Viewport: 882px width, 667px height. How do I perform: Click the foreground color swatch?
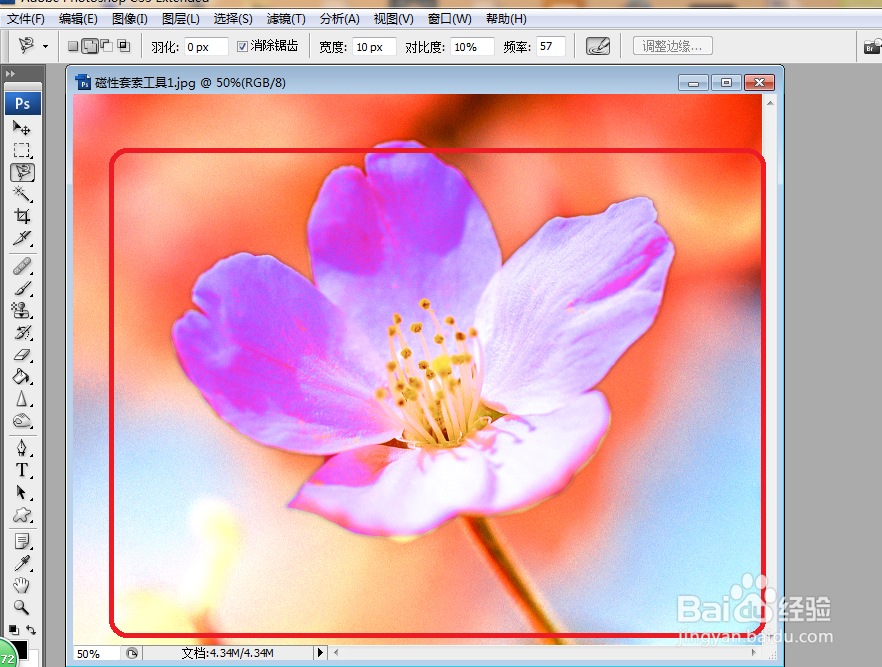tap(20, 649)
